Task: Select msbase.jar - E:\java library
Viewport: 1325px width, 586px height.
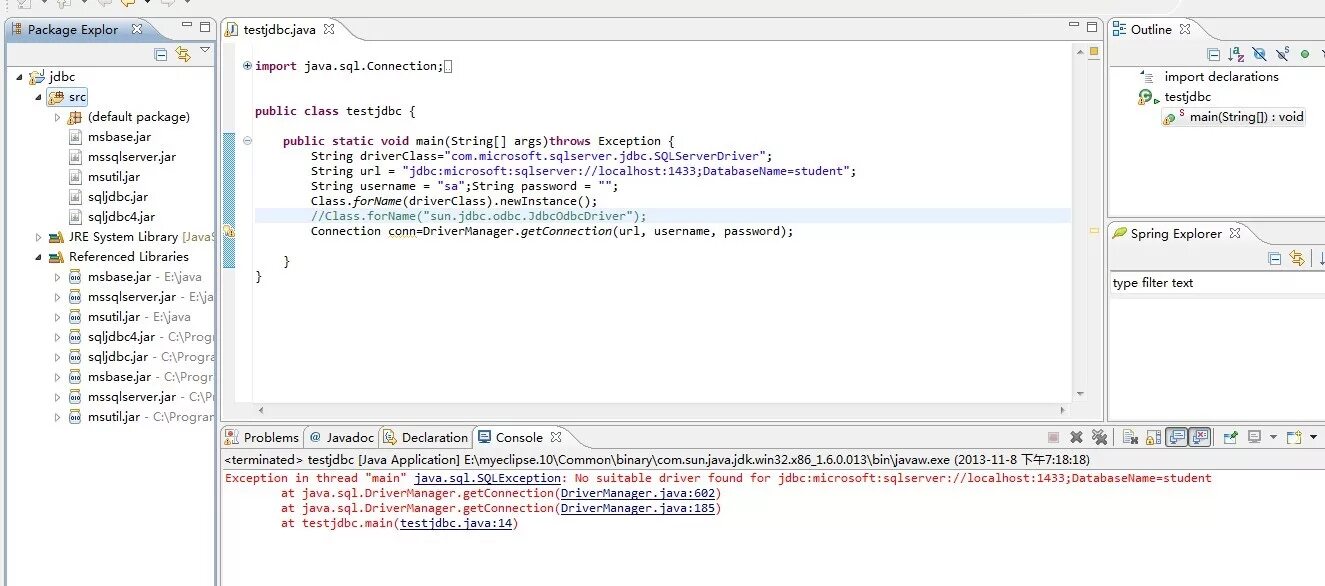Action: pos(135,277)
